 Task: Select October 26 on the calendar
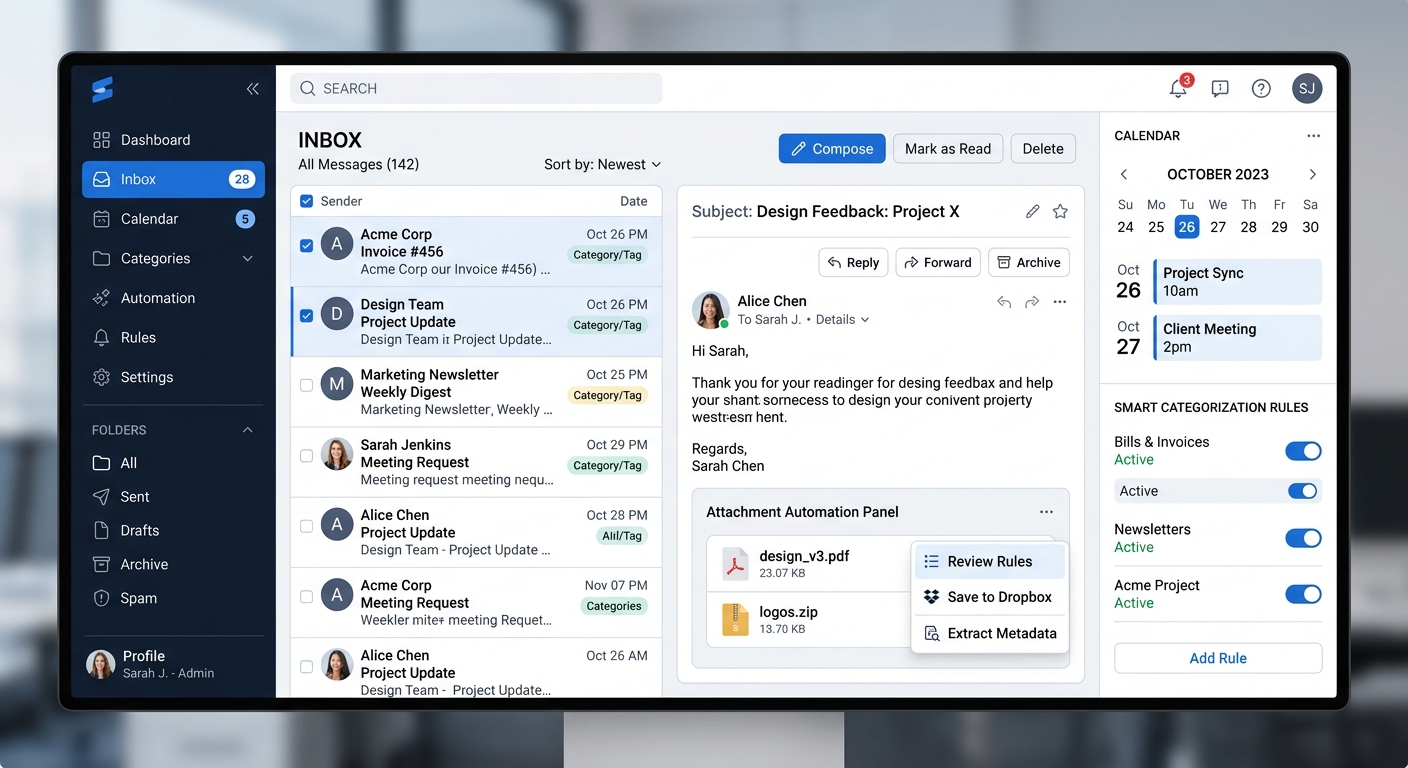pyautogui.click(x=1186, y=227)
